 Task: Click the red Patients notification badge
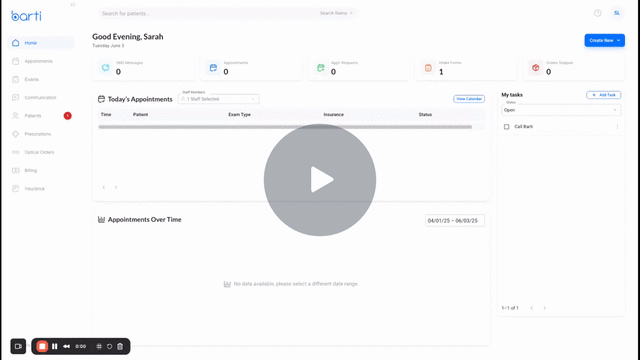point(67,116)
